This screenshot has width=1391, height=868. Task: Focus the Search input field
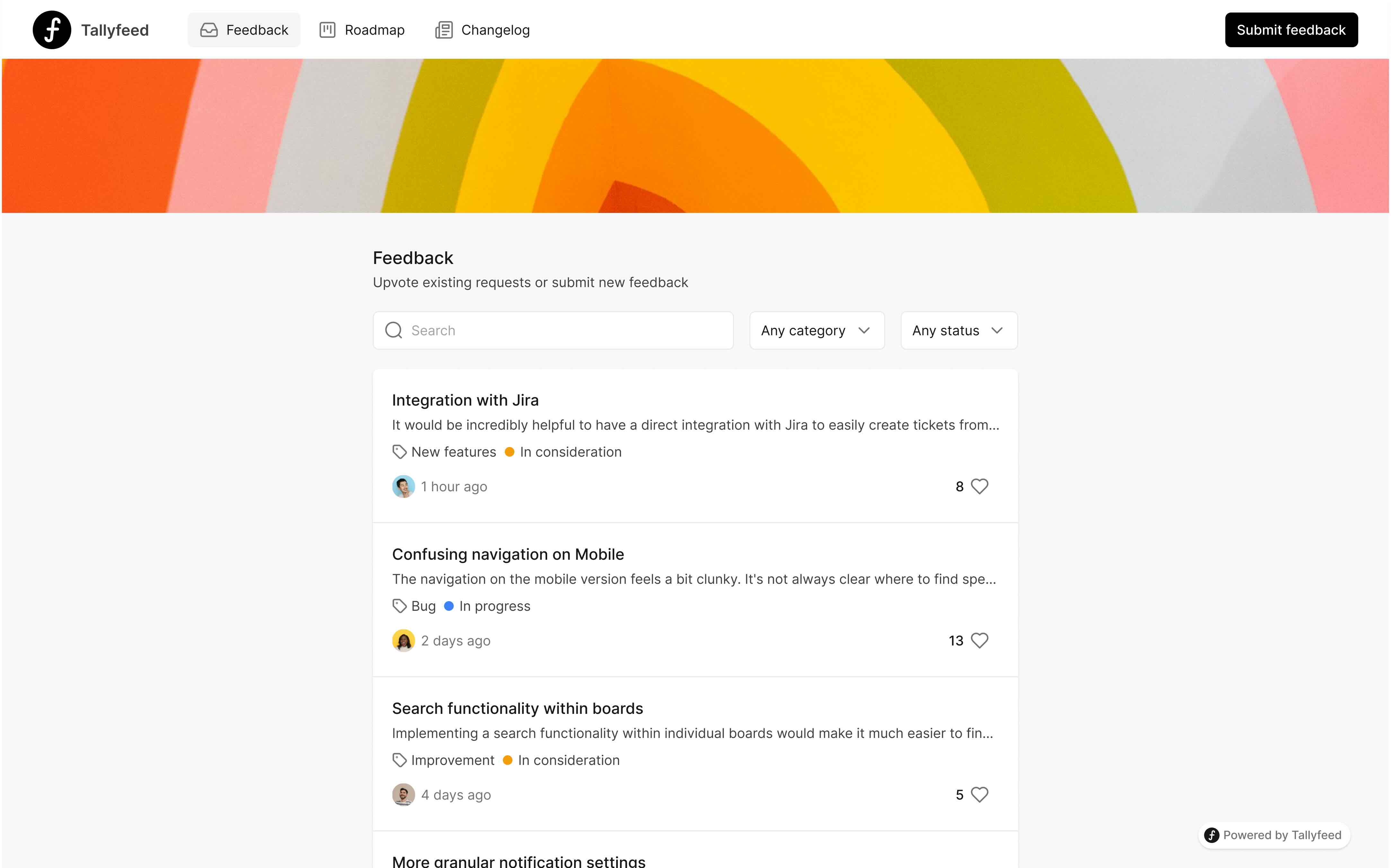pos(553,330)
